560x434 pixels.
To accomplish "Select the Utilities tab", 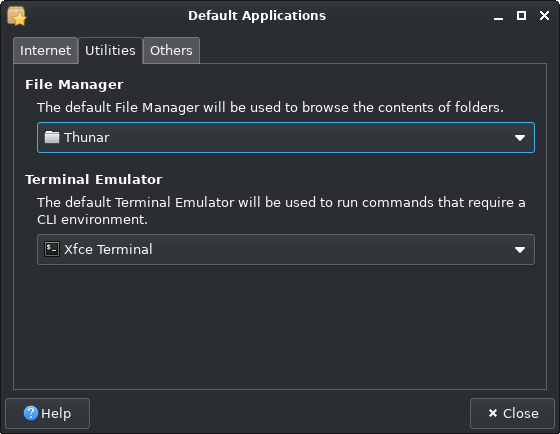I will pos(110,50).
